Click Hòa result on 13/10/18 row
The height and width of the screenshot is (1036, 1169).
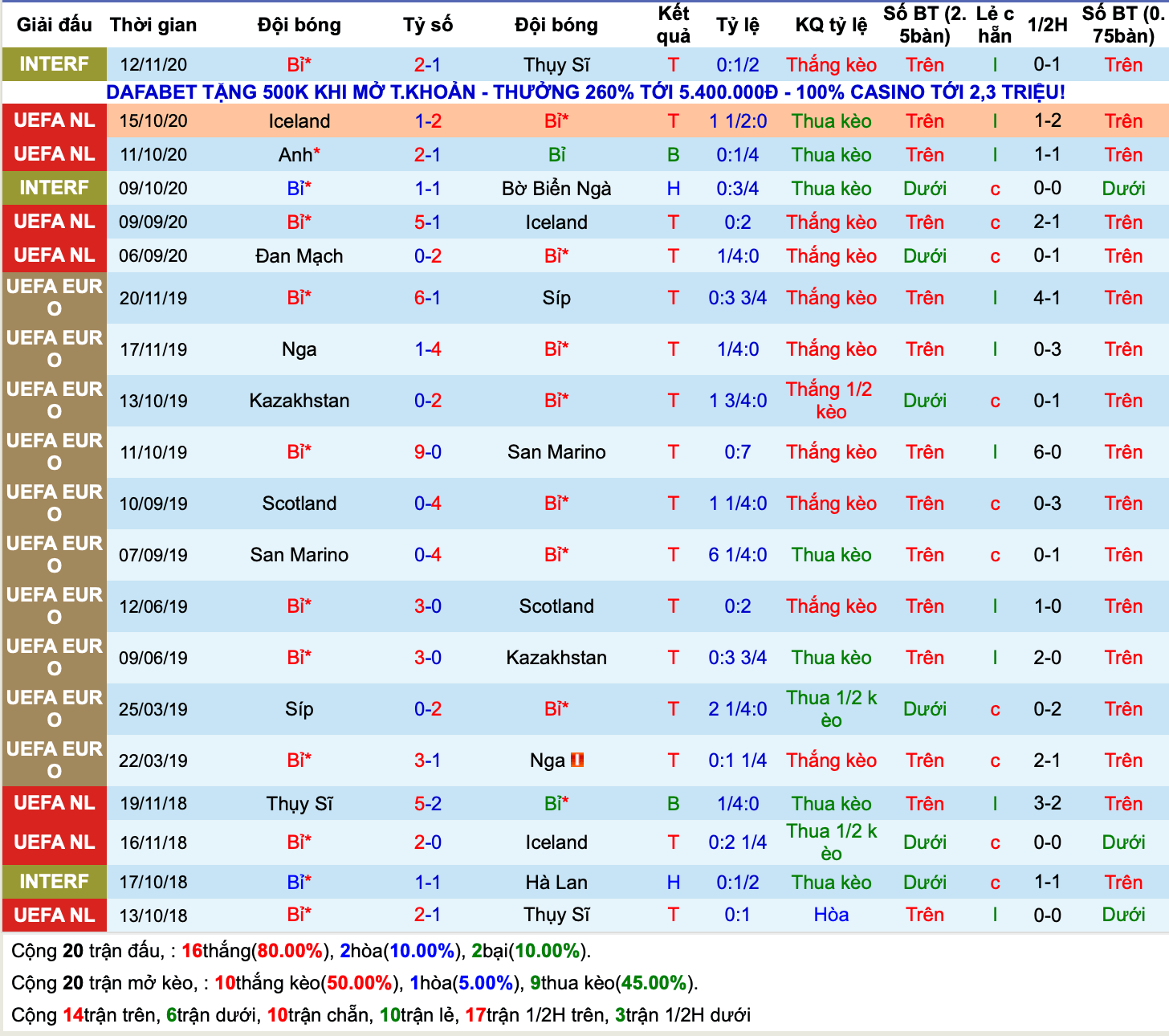click(831, 915)
